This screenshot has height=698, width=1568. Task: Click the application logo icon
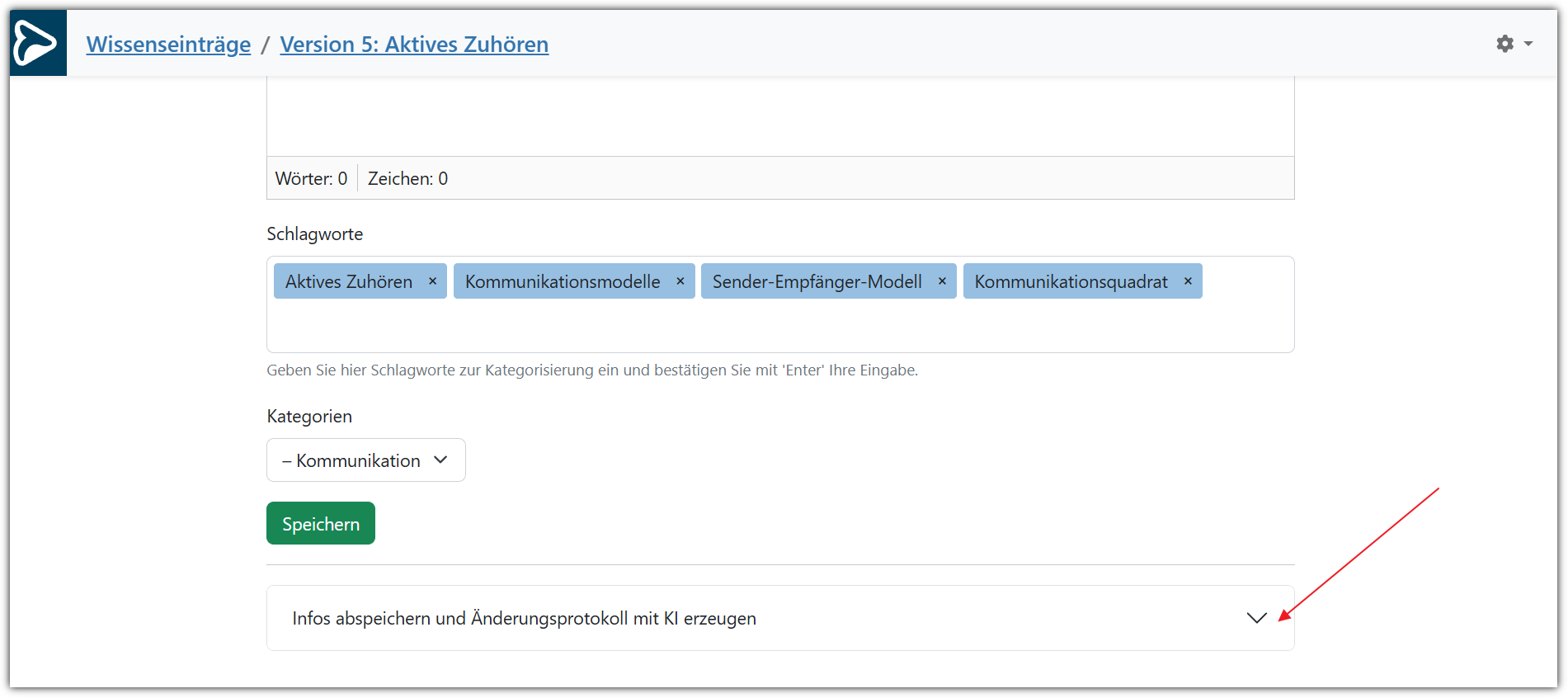pyautogui.click(x=38, y=43)
